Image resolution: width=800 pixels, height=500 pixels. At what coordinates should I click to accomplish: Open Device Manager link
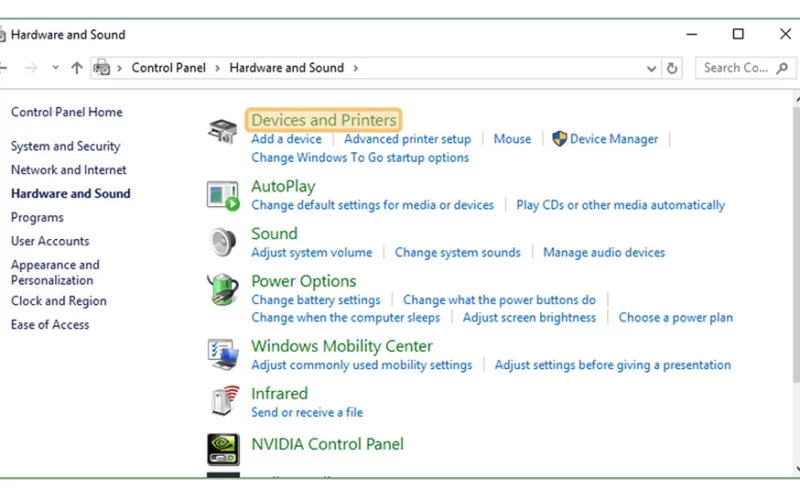[x=614, y=139]
